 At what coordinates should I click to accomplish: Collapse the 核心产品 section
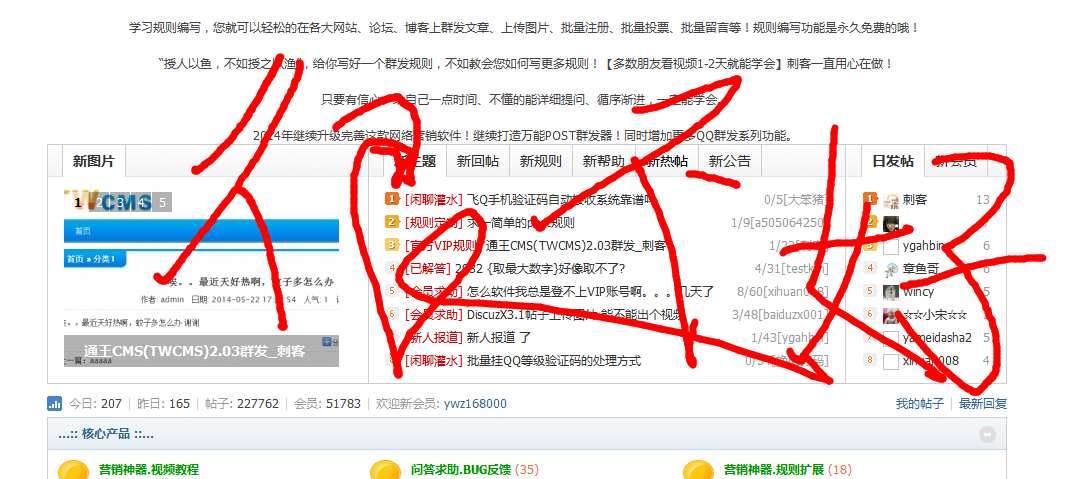(988, 434)
